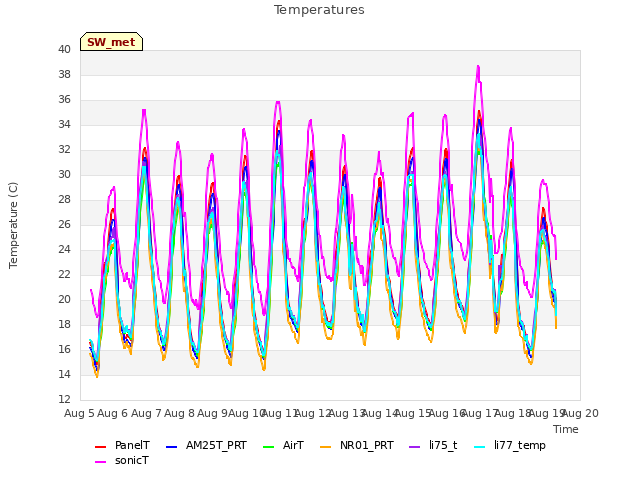The width and height of the screenshot is (640, 480).
Task: Click the Temperature (C) axis label
Action: [x=13, y=225]
